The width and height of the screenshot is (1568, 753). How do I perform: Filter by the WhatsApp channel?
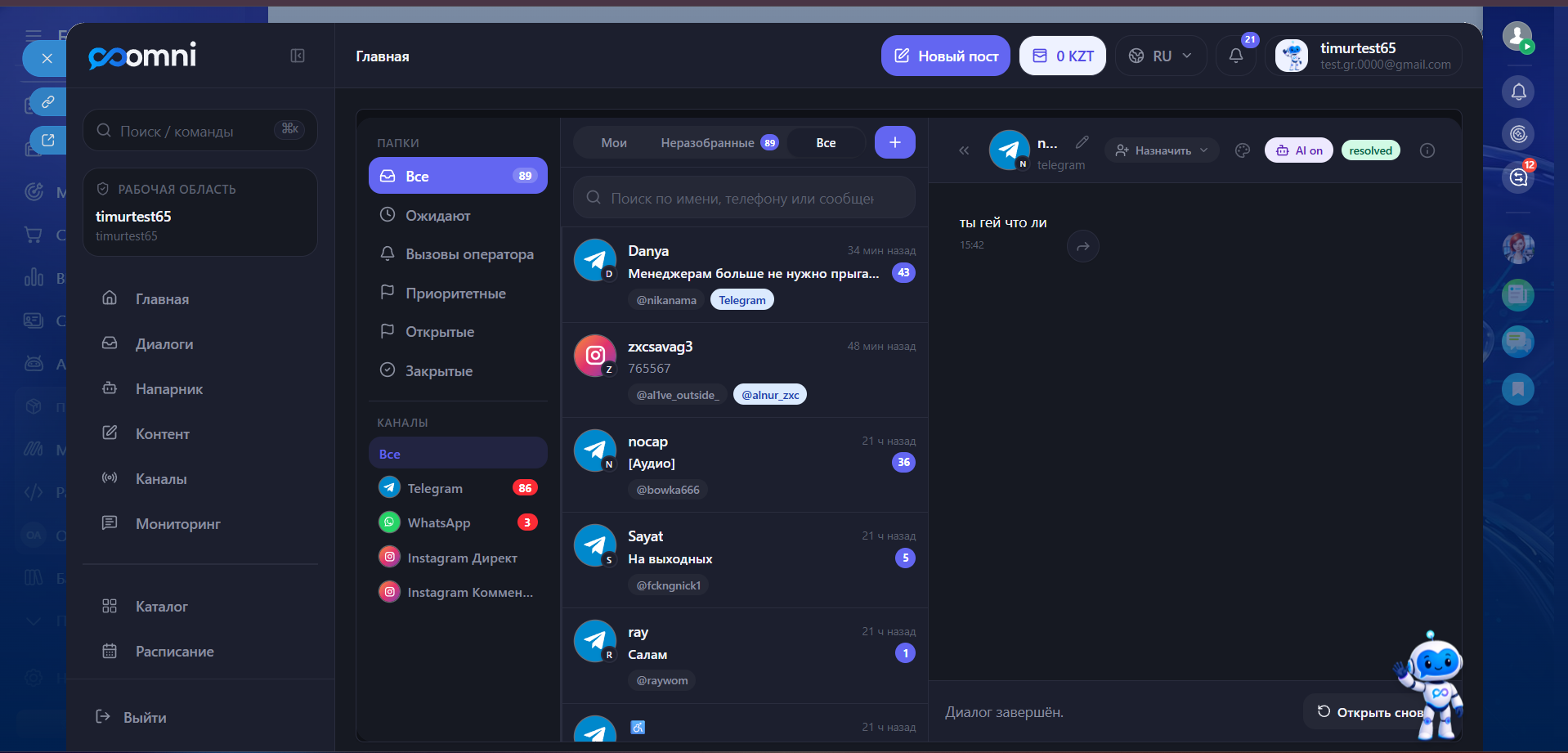pos(458,522)
